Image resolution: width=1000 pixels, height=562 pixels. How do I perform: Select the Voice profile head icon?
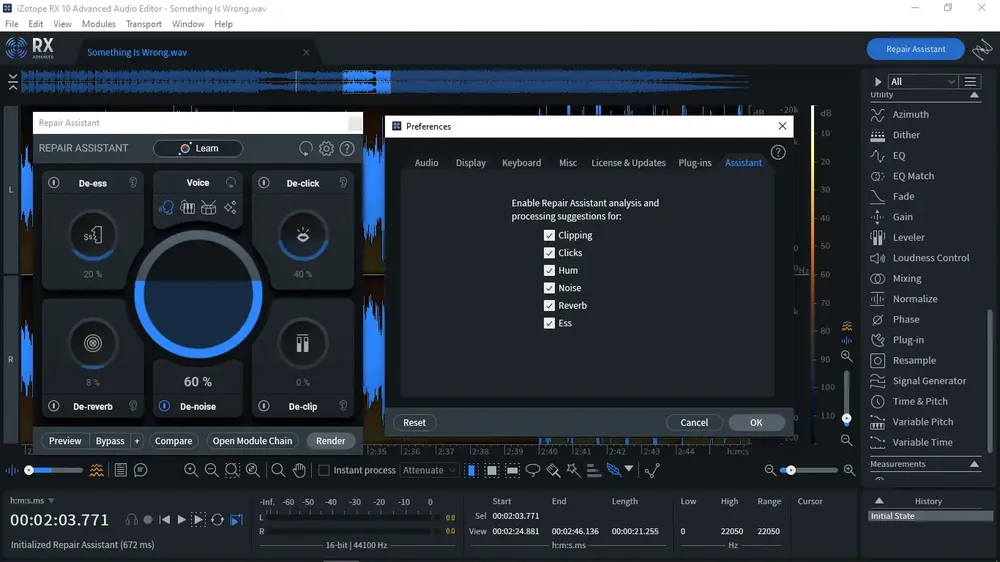click(x=166, y=207)
